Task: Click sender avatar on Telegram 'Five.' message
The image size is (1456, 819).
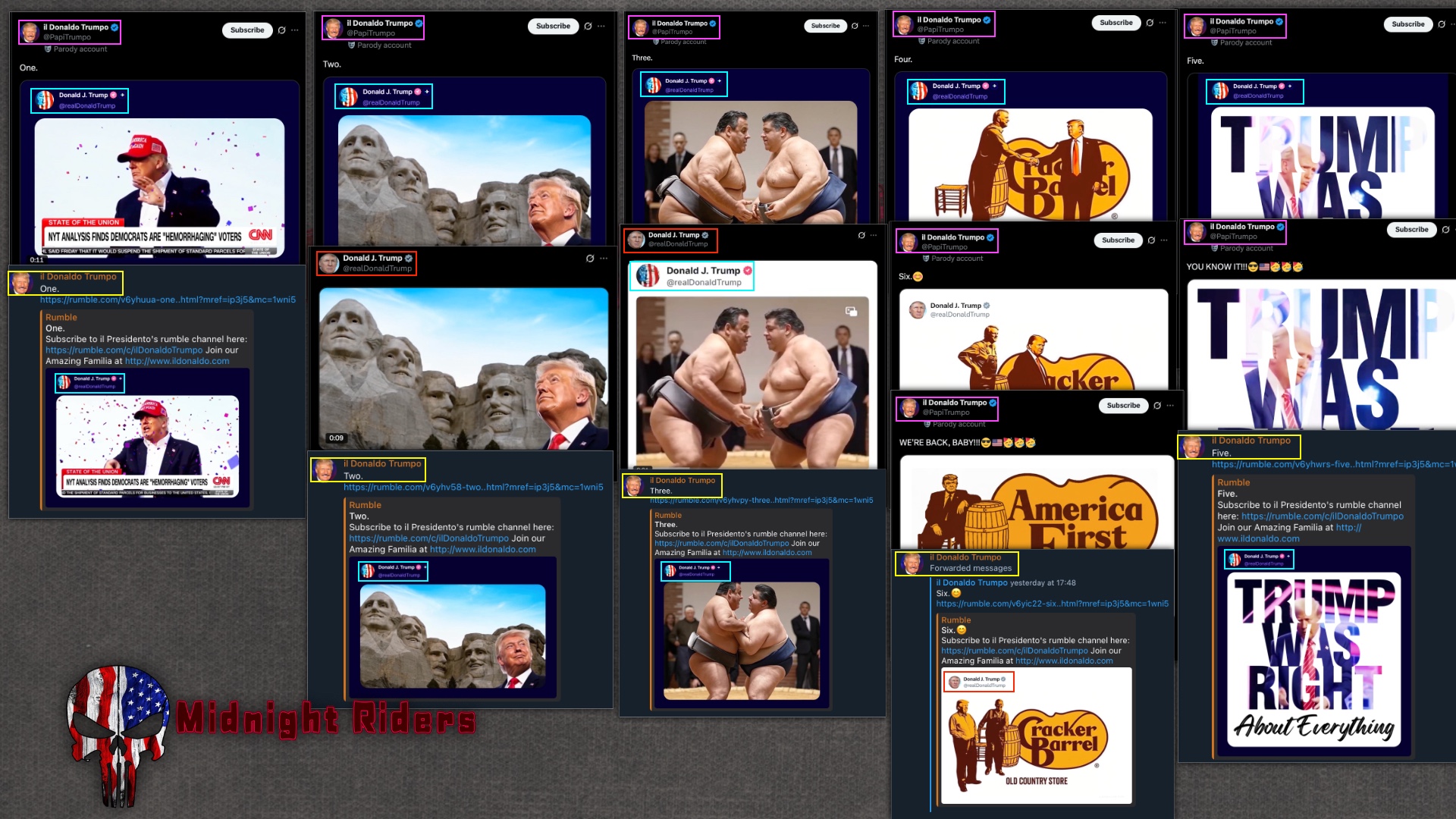Action: click(x=1193, y=447)
